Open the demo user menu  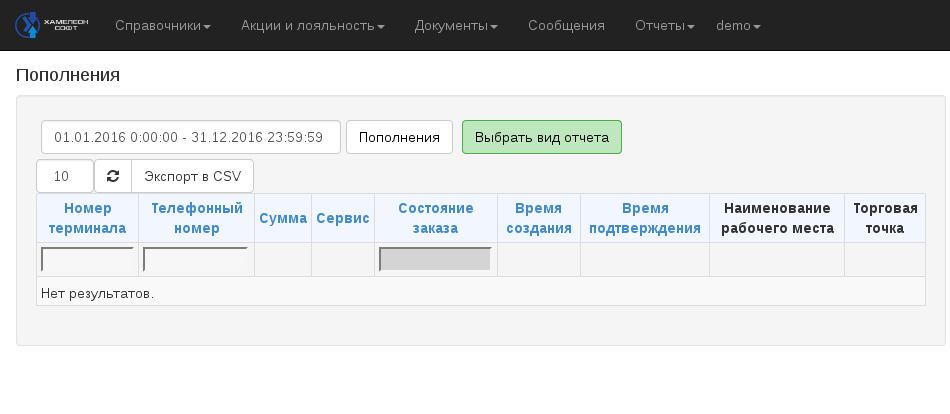[738, 25]
